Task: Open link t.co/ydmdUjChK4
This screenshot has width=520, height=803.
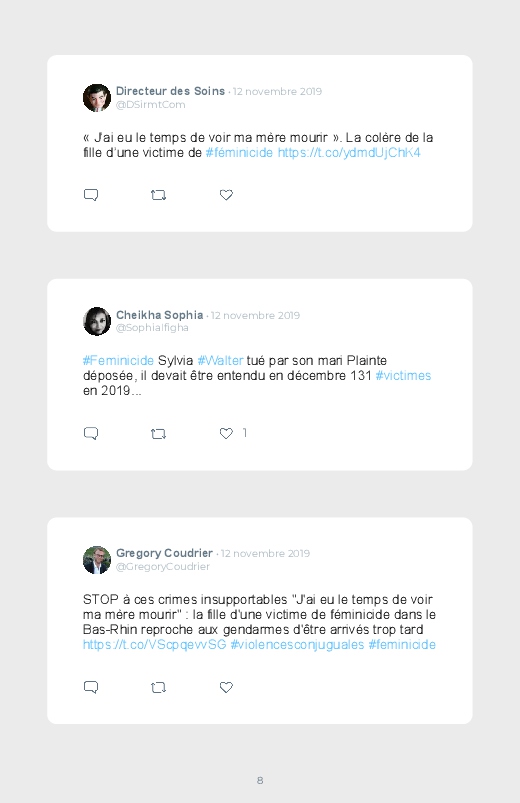Action: point(349,153)
